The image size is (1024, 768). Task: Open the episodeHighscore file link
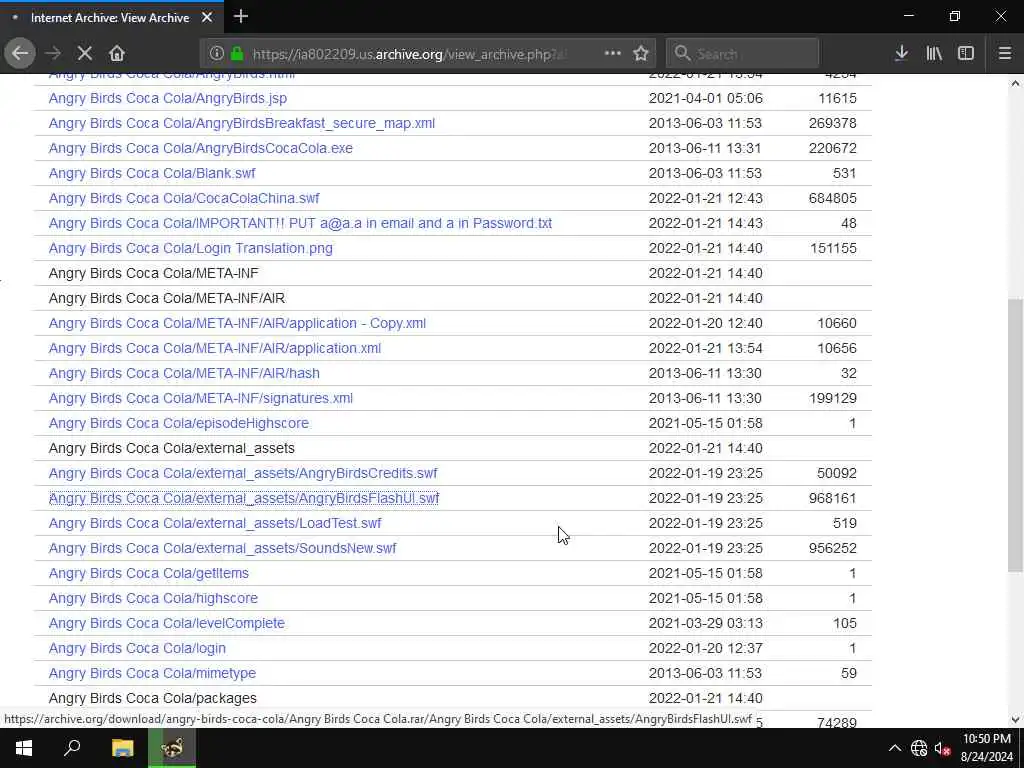tap(179, 423)
